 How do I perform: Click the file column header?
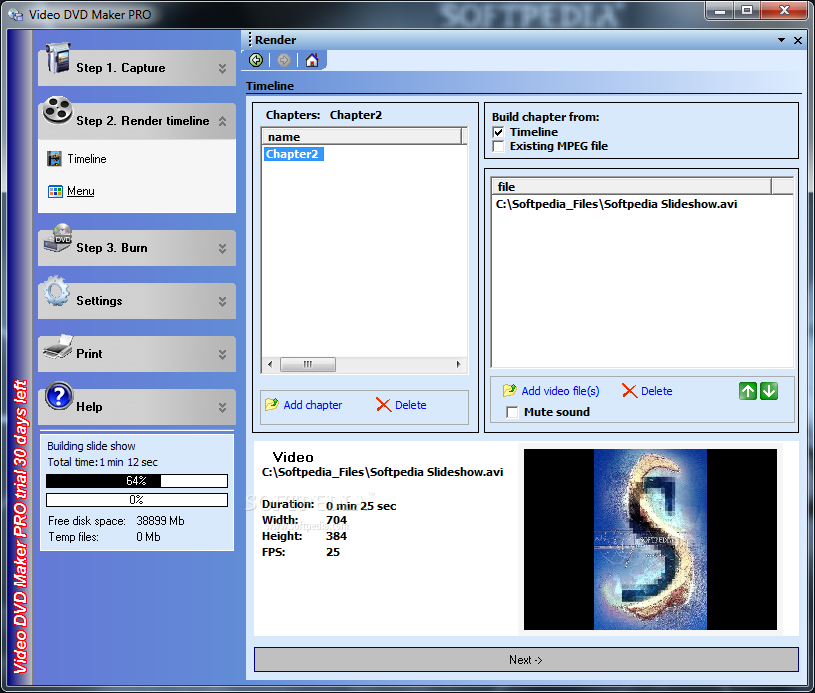tap(631, 187)
